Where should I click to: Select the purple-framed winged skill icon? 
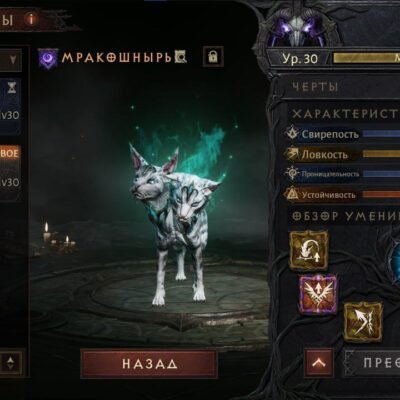click(318, 294)
